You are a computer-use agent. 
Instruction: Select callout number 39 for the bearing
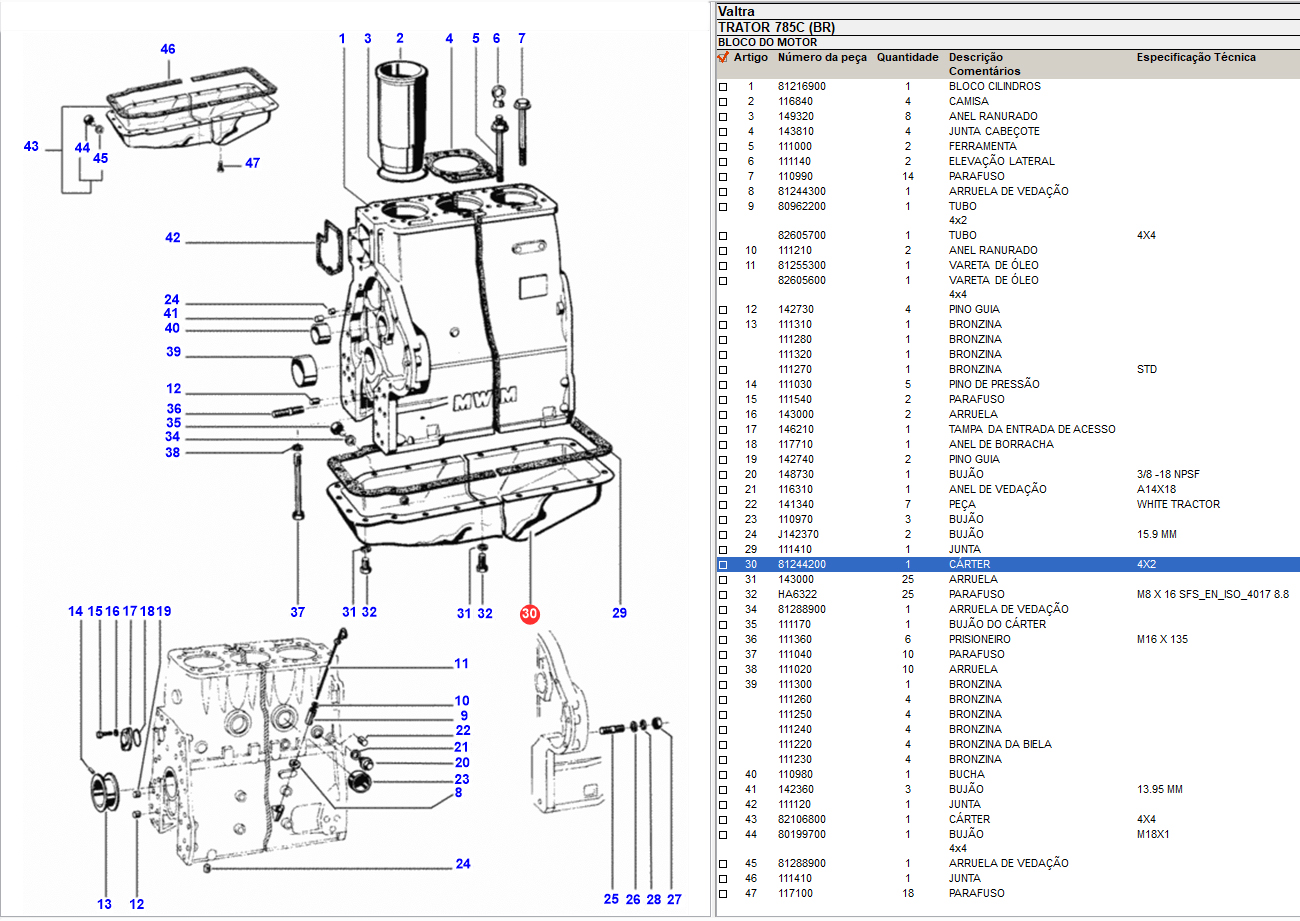click(x=173, y=352)
